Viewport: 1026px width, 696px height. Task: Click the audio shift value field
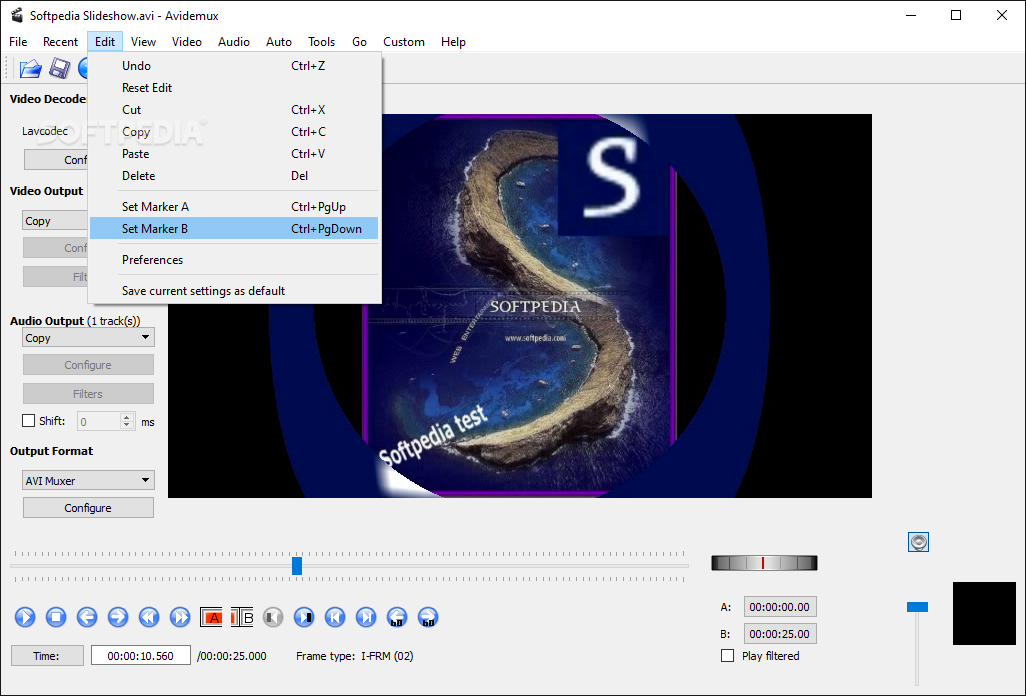coord(99,421)
